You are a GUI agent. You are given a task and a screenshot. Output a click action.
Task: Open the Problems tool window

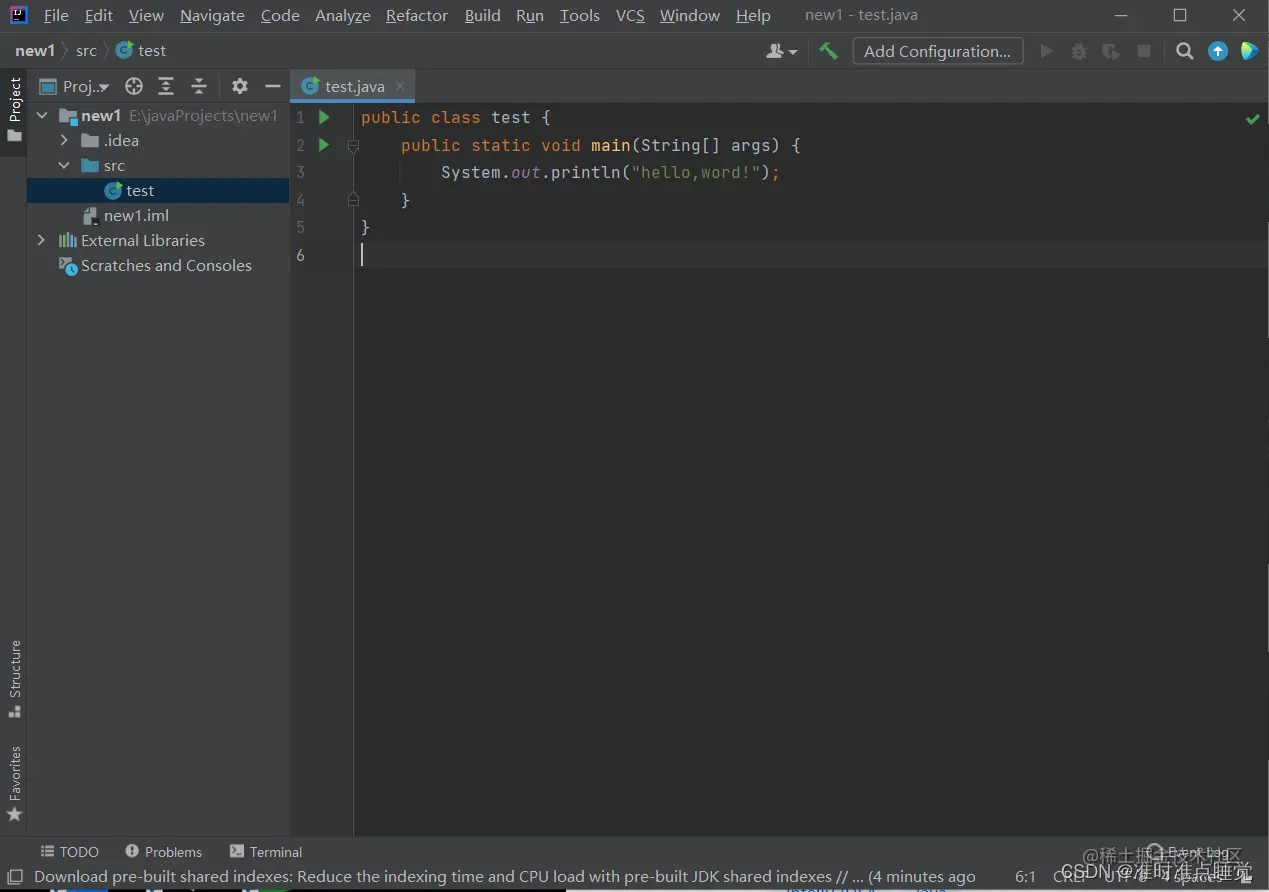[163, 852]
